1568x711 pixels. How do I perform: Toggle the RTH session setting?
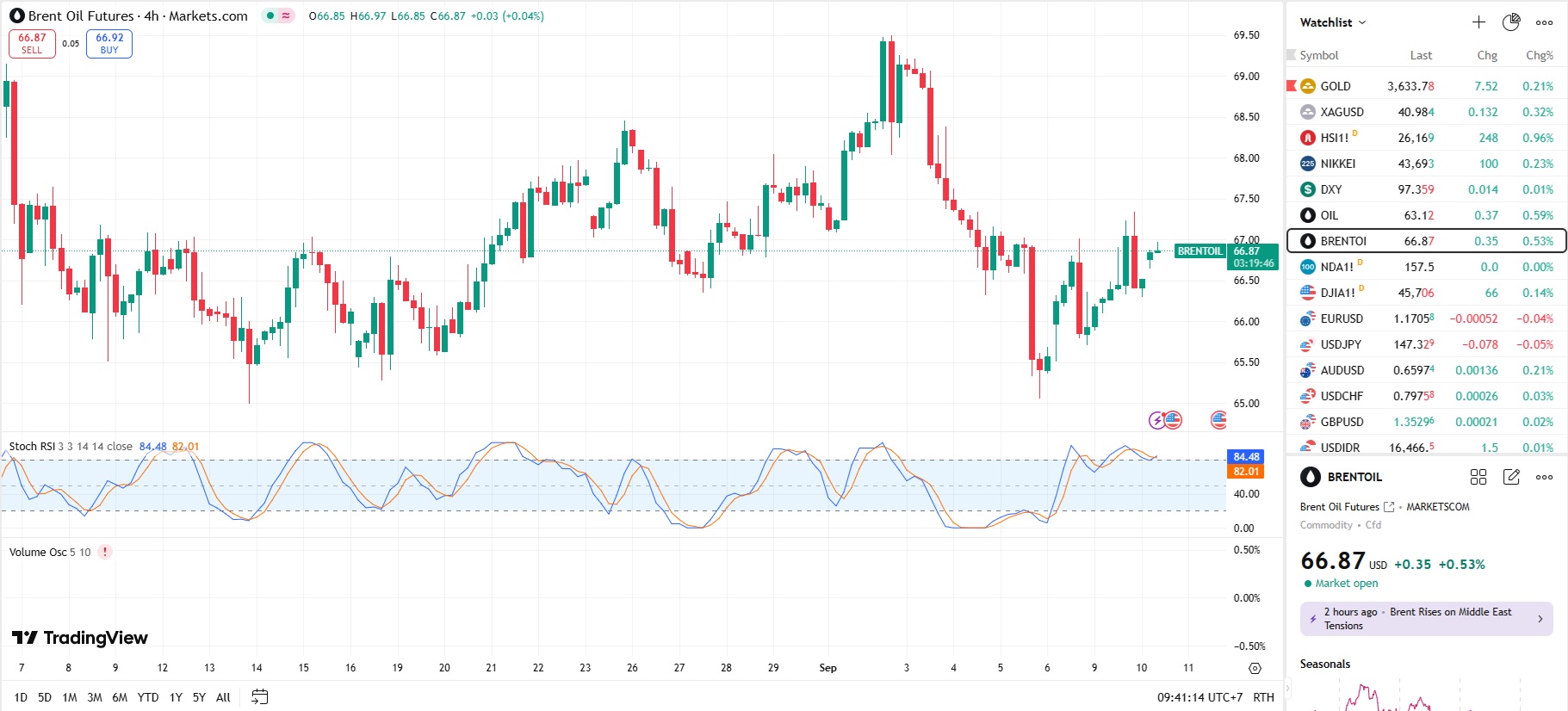coord(1263,697)
